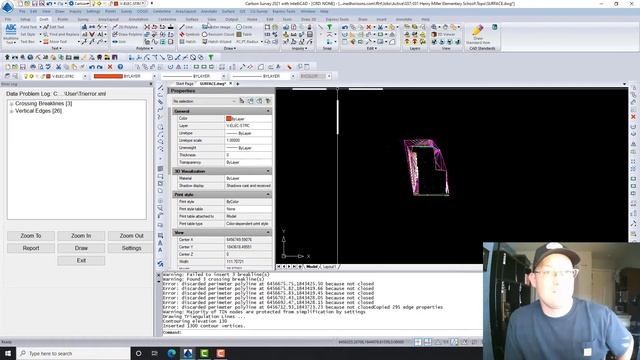Click the Exit button
This screenshot has width=640, height=360.
[81, 260]
